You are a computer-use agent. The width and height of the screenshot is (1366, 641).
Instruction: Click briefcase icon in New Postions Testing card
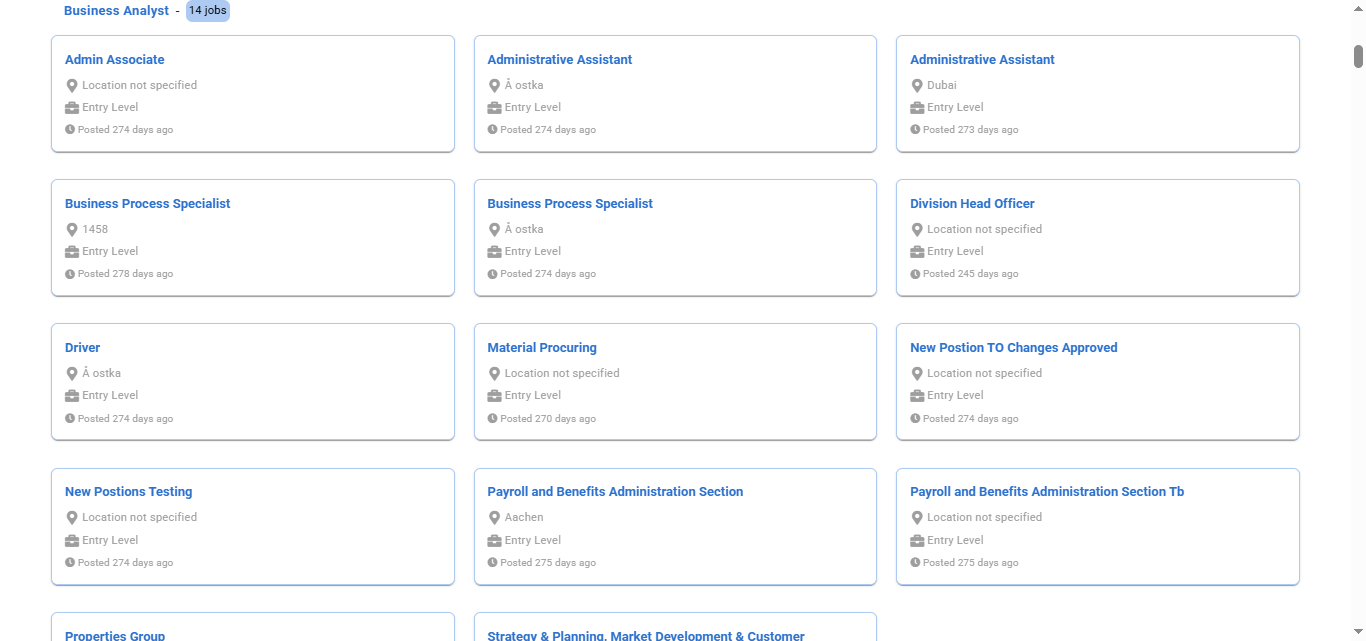coord(72,541)
